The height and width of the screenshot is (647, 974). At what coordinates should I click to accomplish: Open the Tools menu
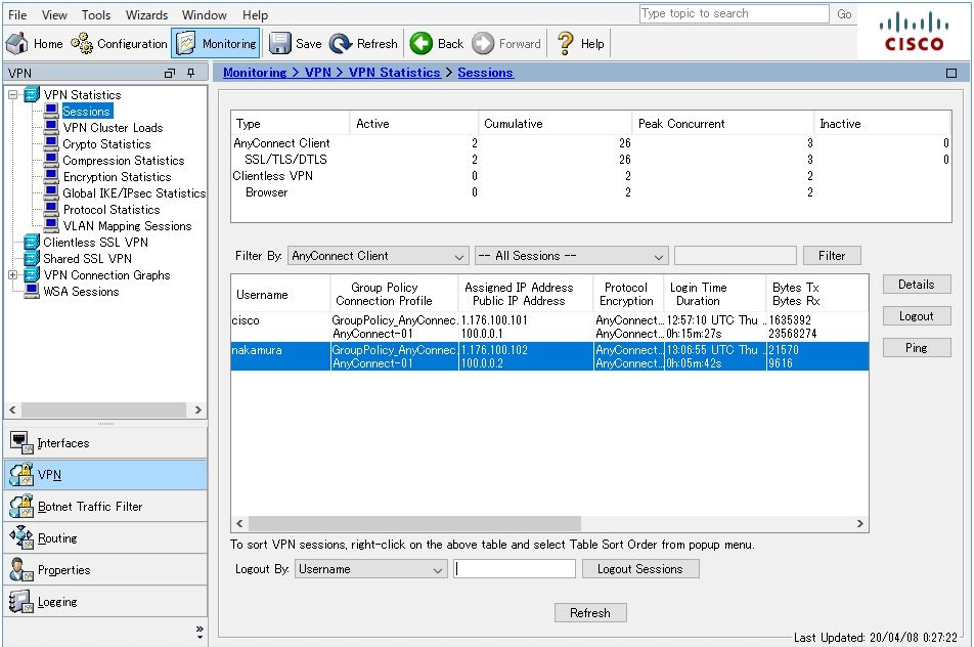(96, 15)
